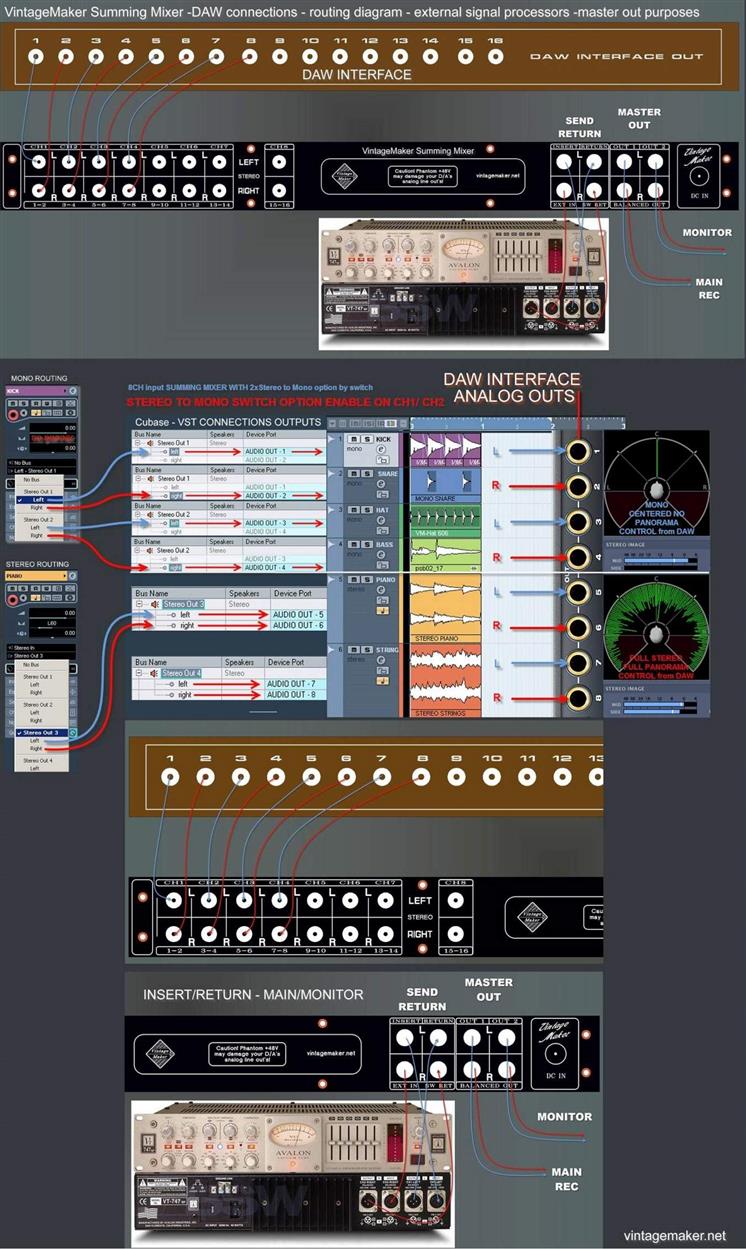Collapse the Stereo Out 4 bus

pyautogui.click(x=139, y=673)
